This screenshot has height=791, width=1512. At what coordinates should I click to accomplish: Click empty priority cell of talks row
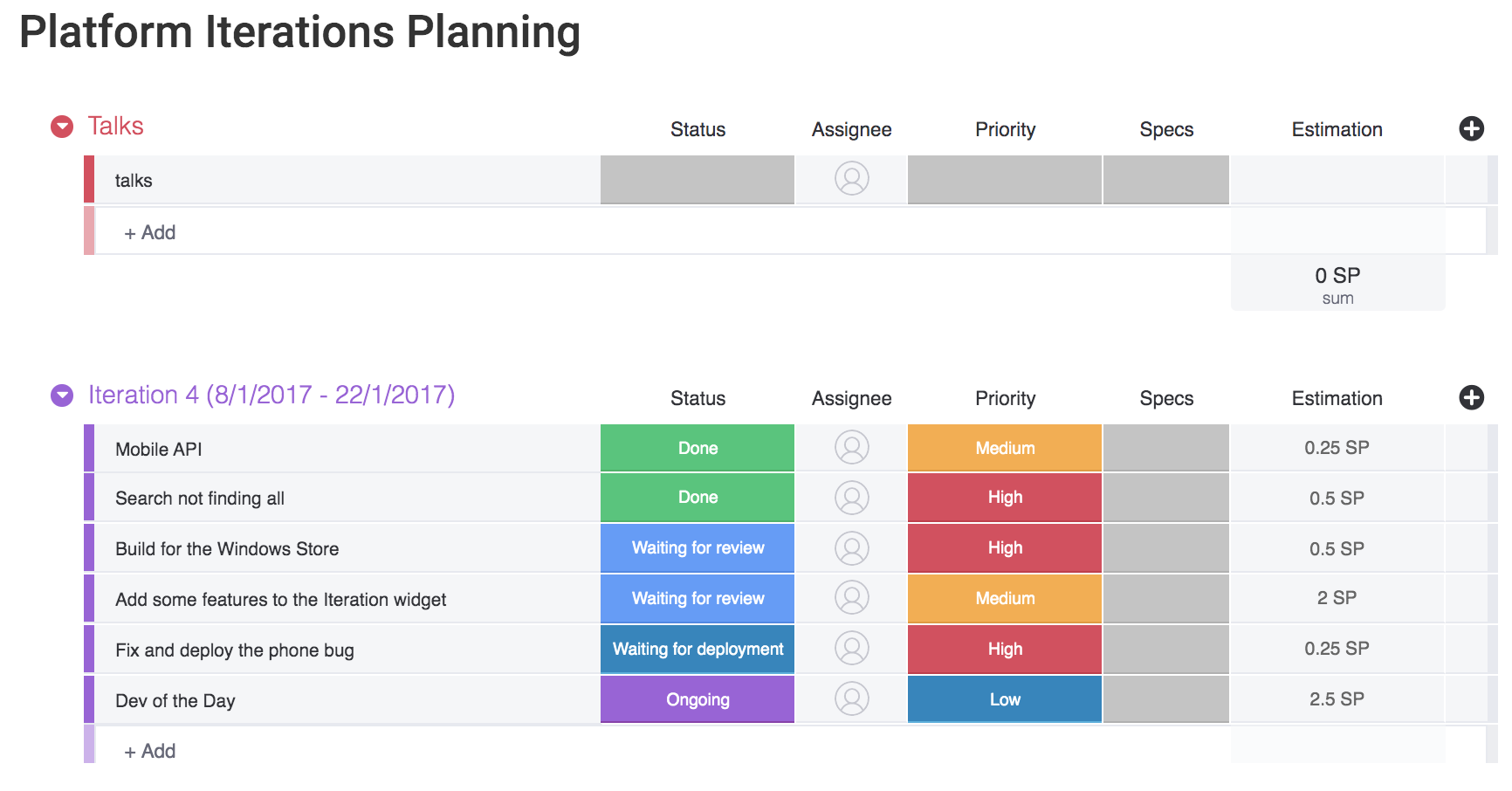[x=1005, y=180]
